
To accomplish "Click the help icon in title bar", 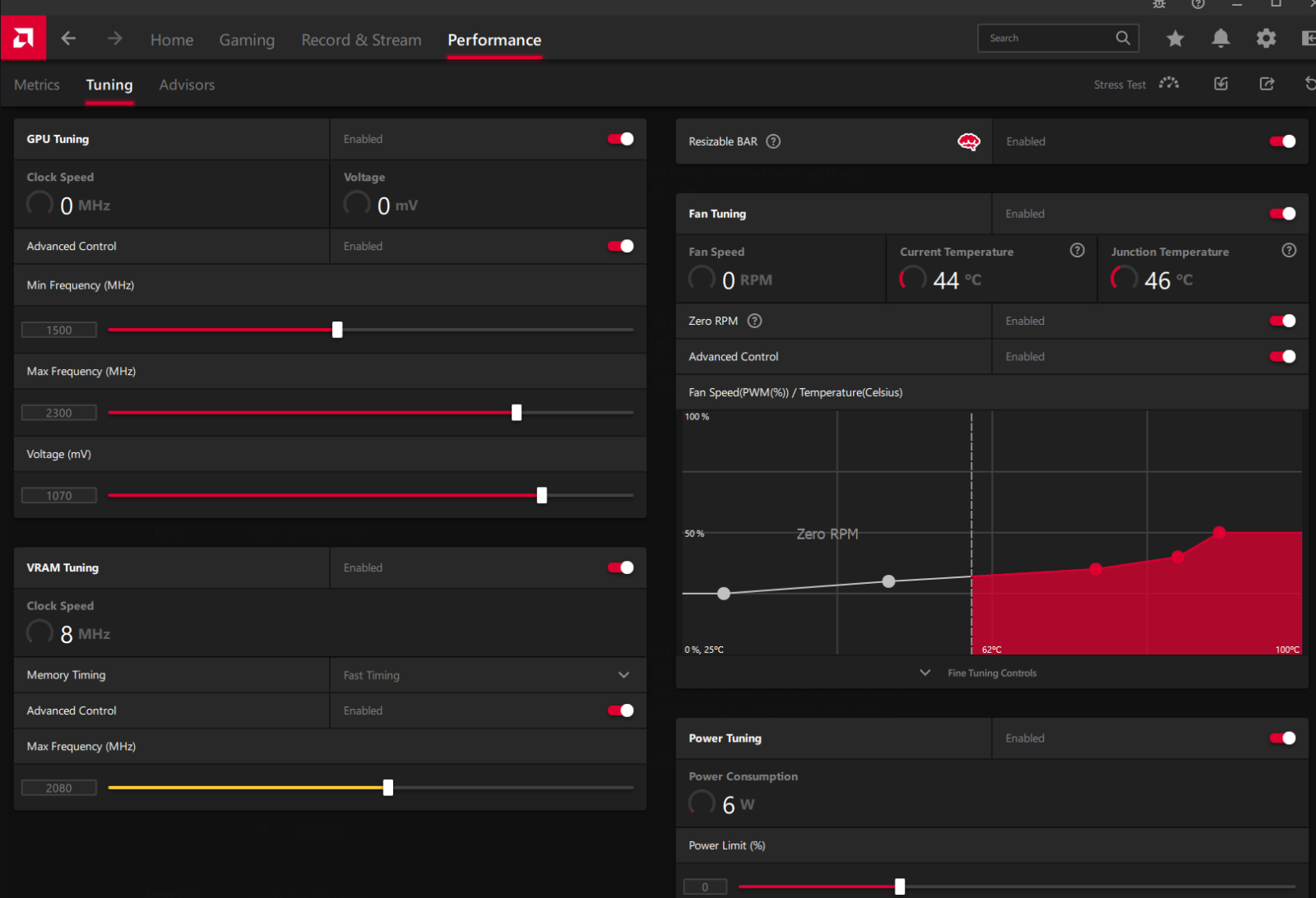I will click(x=1198, y=4).
